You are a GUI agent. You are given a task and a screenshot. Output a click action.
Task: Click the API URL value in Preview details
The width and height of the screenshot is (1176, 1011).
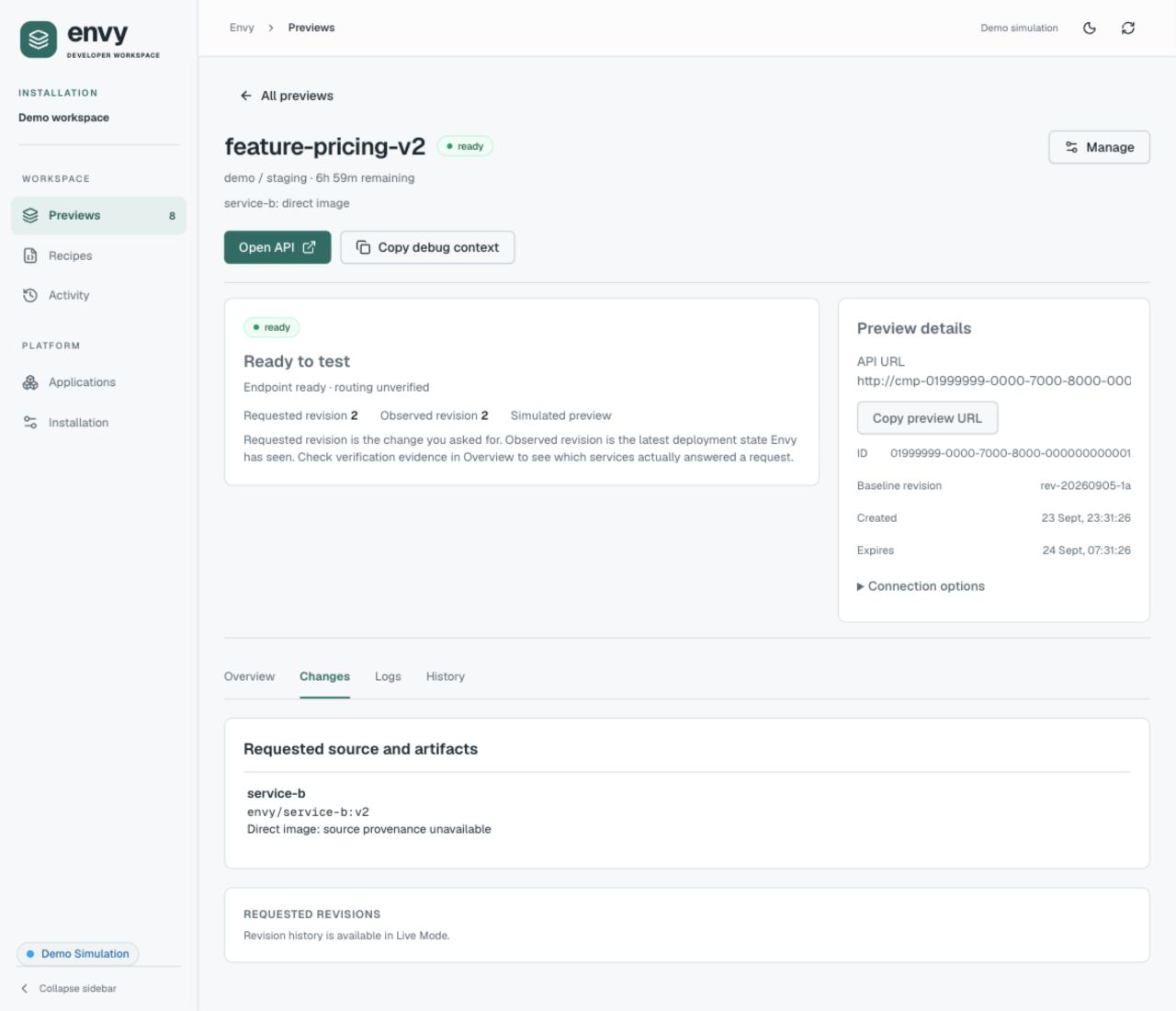click(994, 381)
